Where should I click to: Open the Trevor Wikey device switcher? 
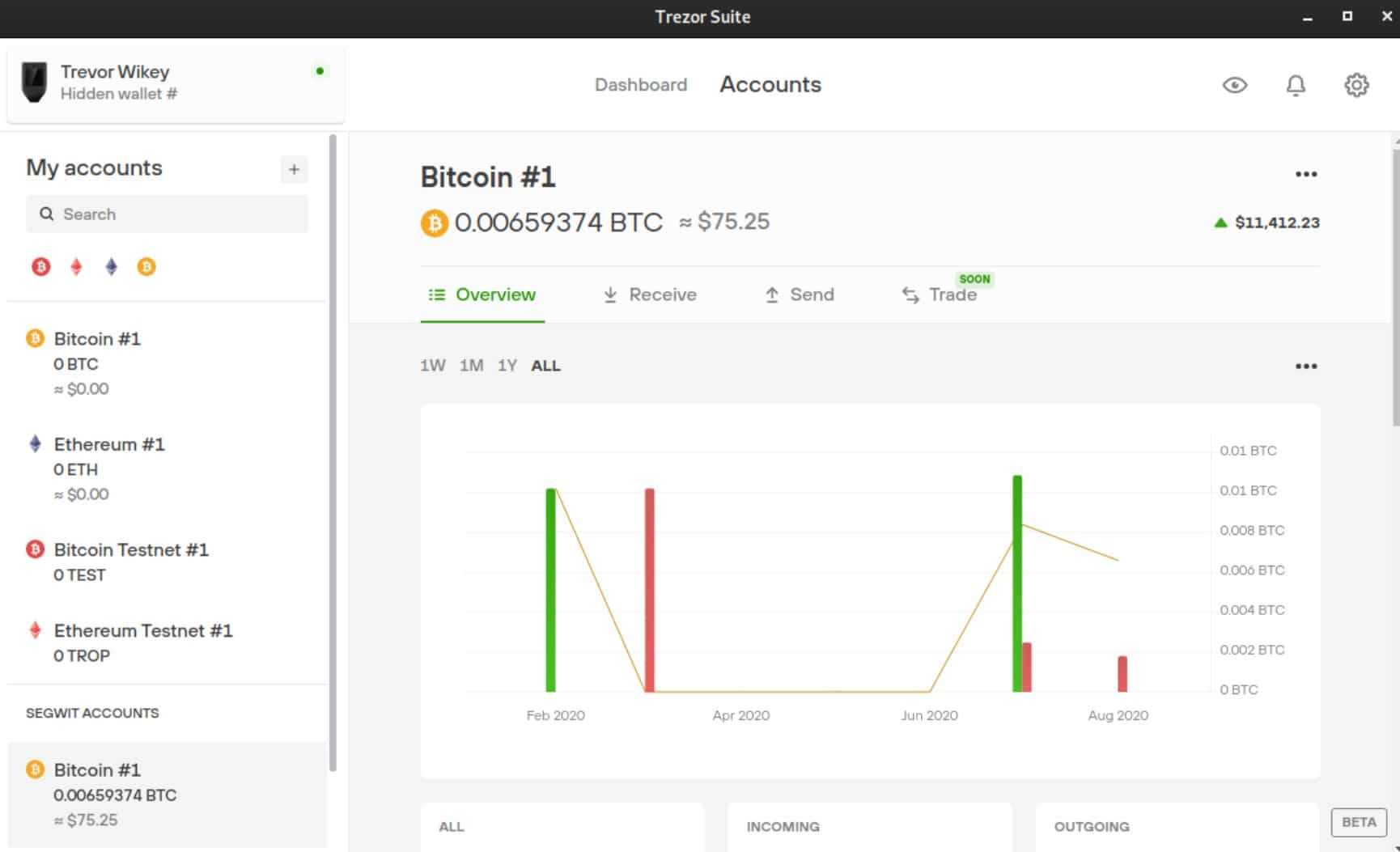pos(176,83)
